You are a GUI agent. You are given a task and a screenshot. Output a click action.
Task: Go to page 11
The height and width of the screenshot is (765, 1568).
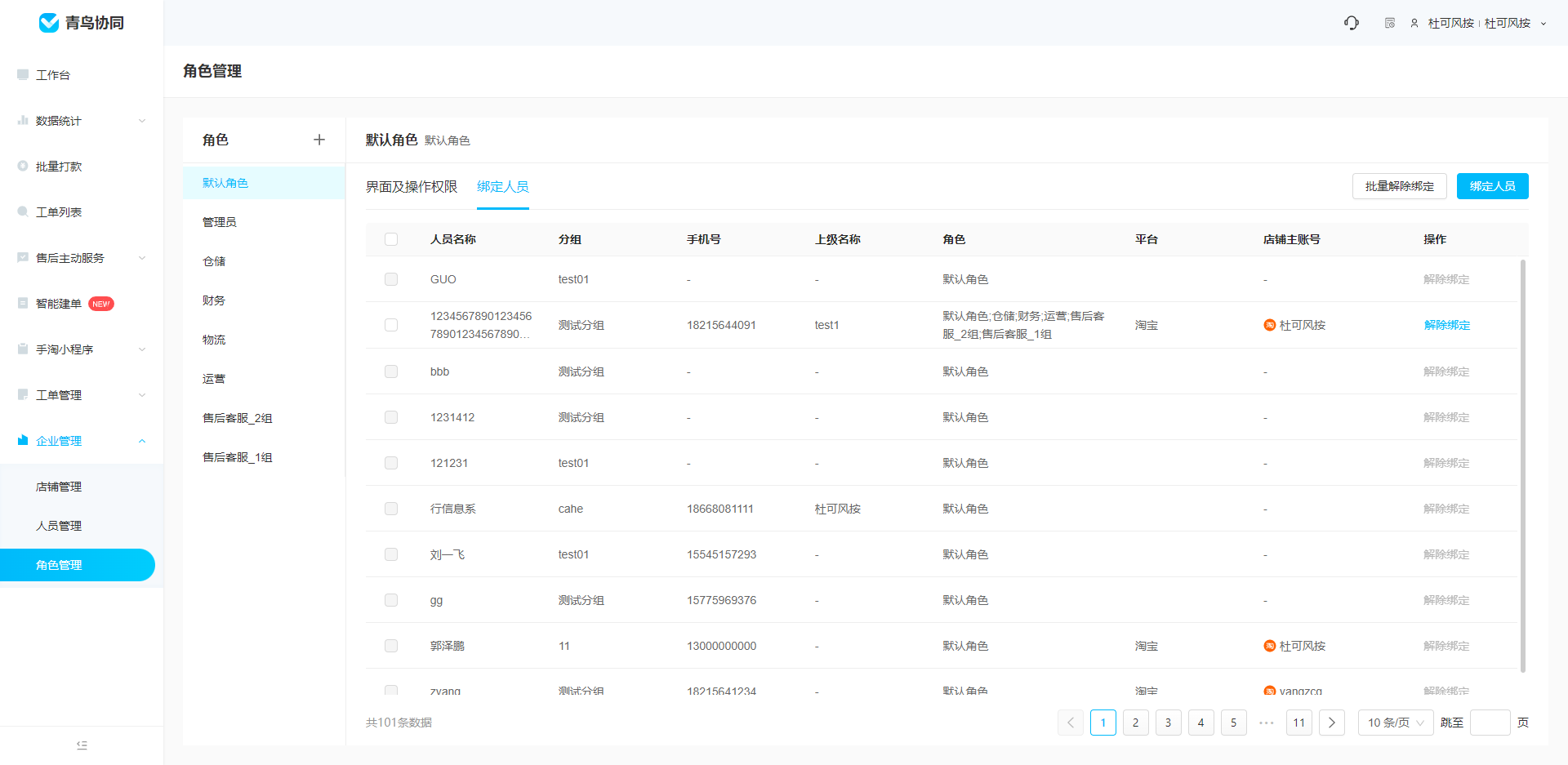pos(1299,723)
